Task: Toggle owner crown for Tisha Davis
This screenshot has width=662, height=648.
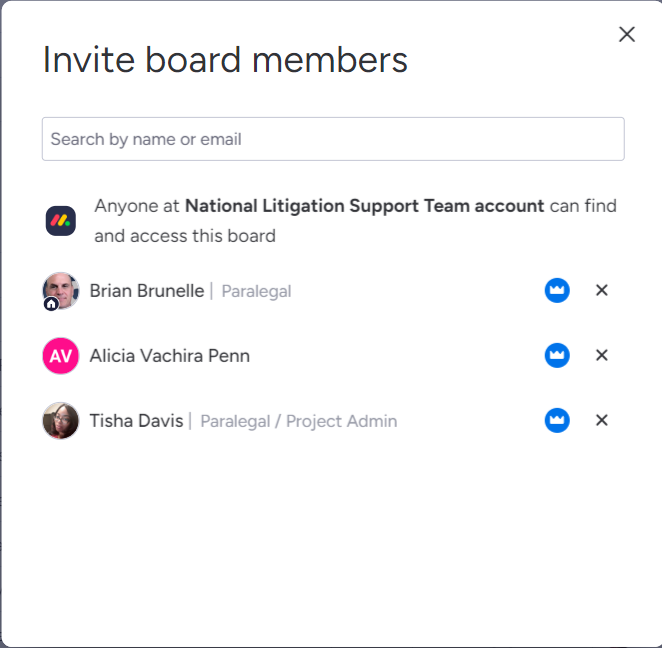Action: [x=557, y=420]
